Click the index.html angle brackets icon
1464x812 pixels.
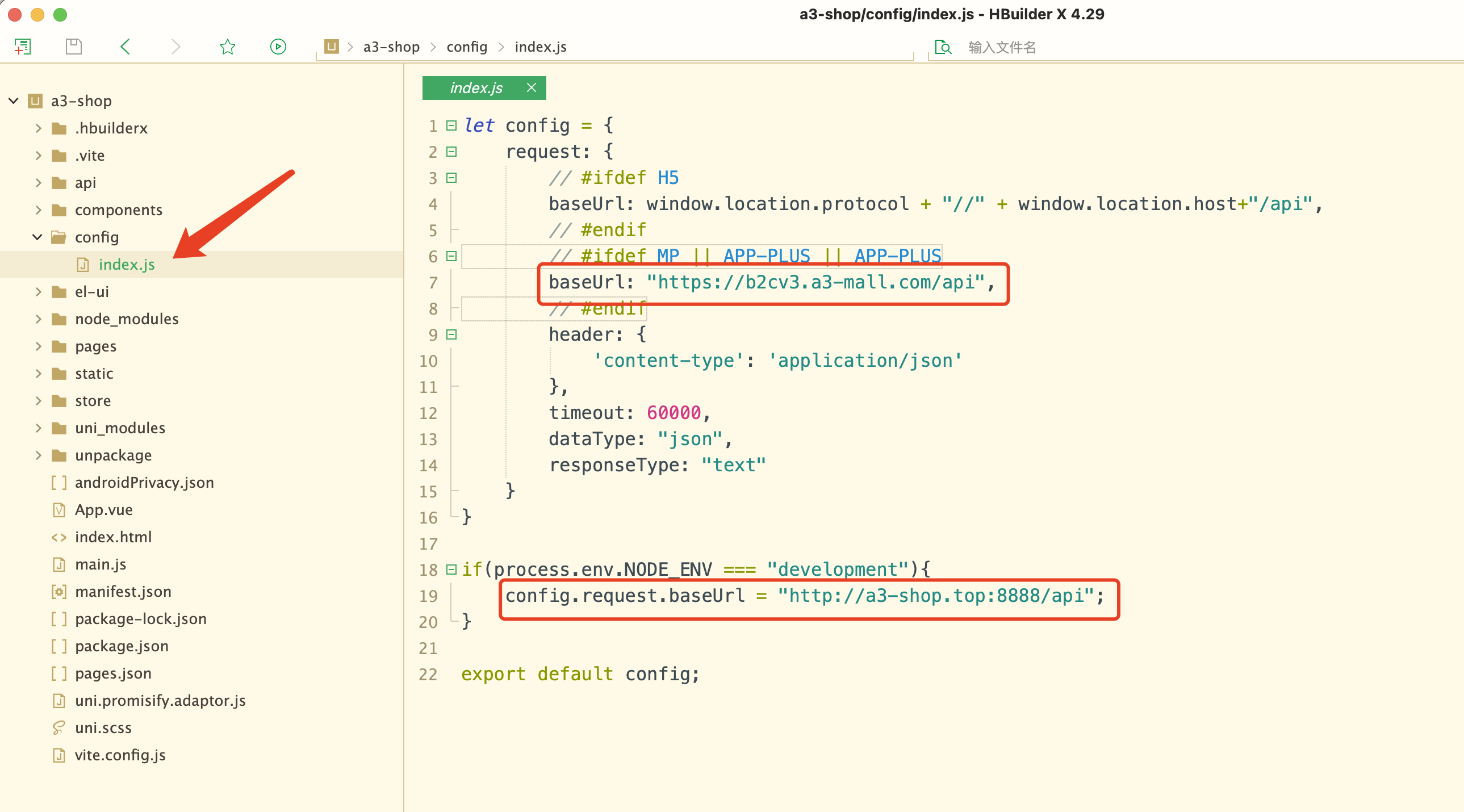(59, 538)
